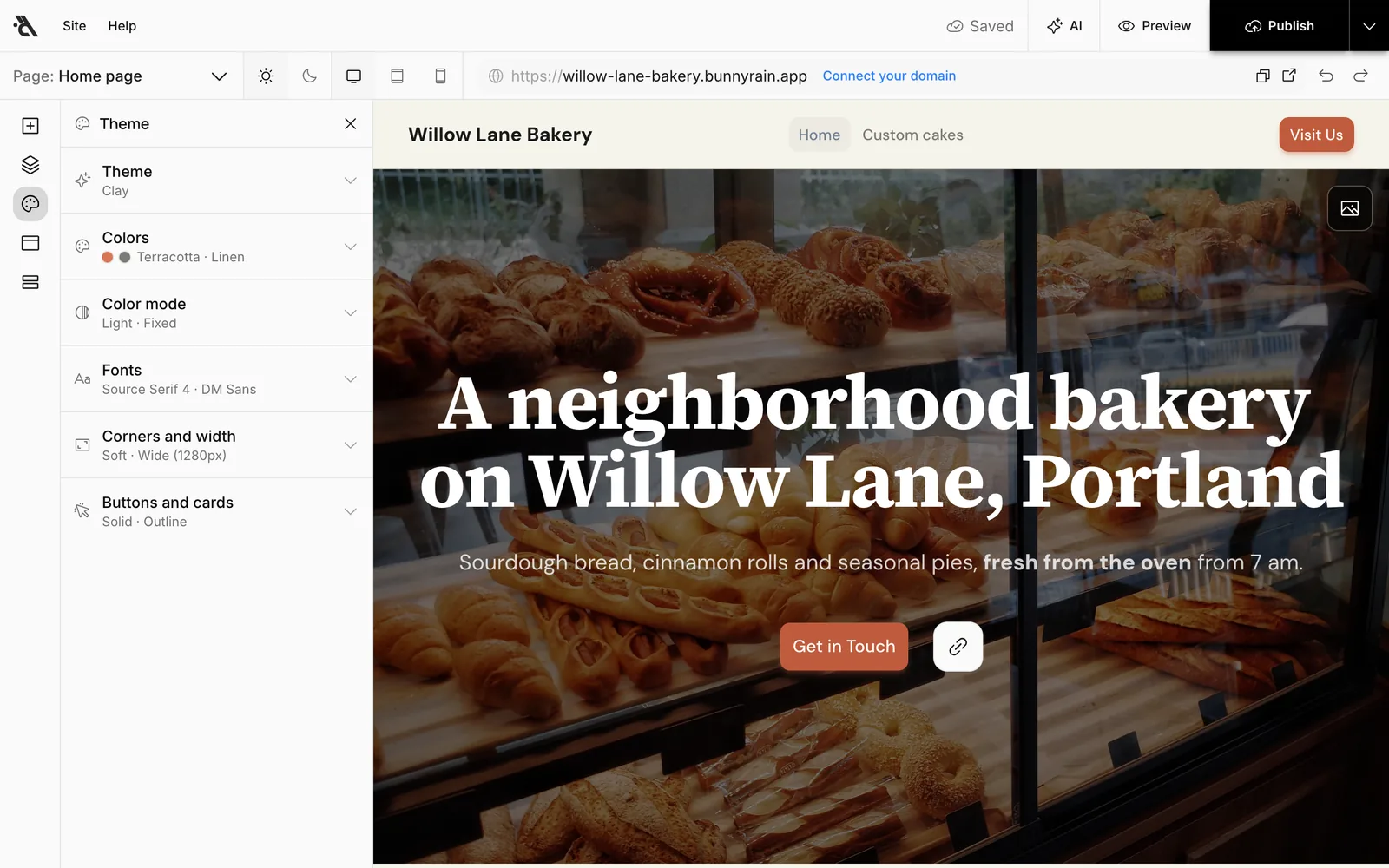Image resolution: width=1389 pixels, height=868 pixels.
Task: Open the Layers panel icon in sidebar
Action: point(30,165)
